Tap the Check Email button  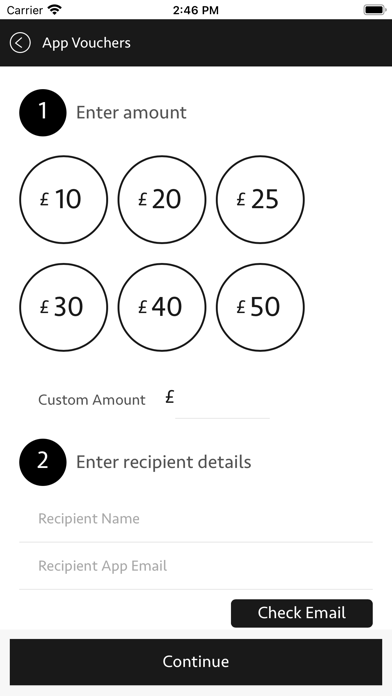pyautogui.click(x=302, y=613)
